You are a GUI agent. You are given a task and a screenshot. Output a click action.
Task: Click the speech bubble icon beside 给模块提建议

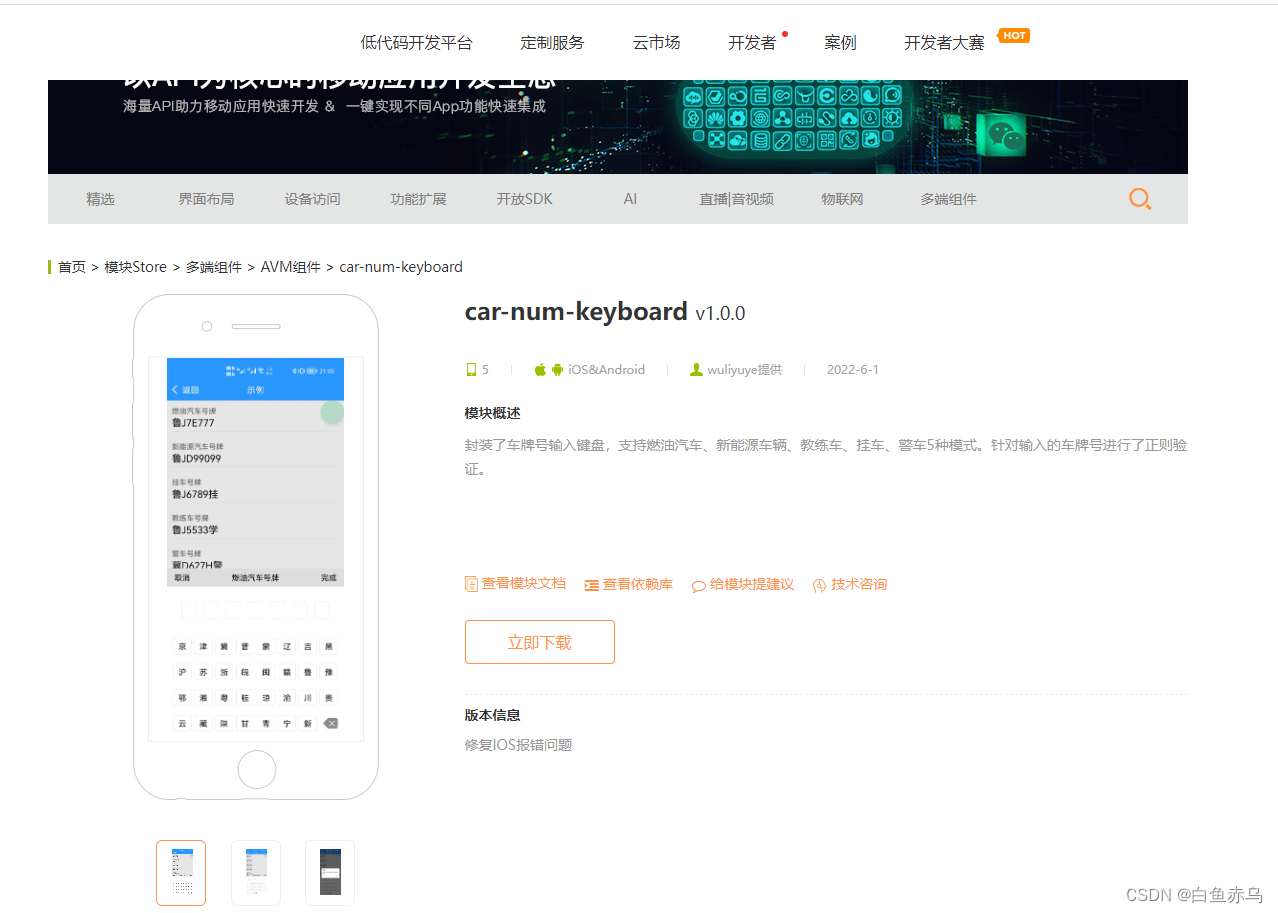[699, 586]
